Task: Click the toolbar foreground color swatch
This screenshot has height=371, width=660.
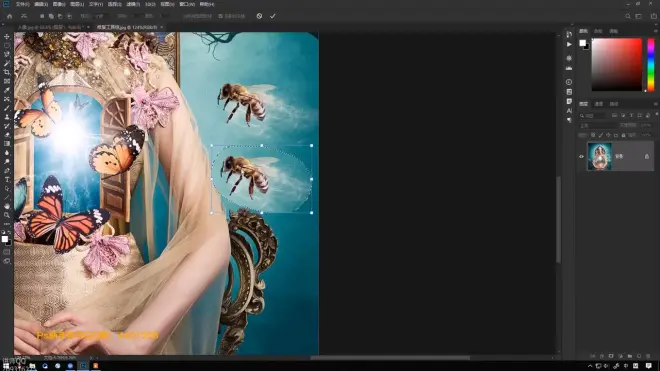Action: [x=5, y=239]
